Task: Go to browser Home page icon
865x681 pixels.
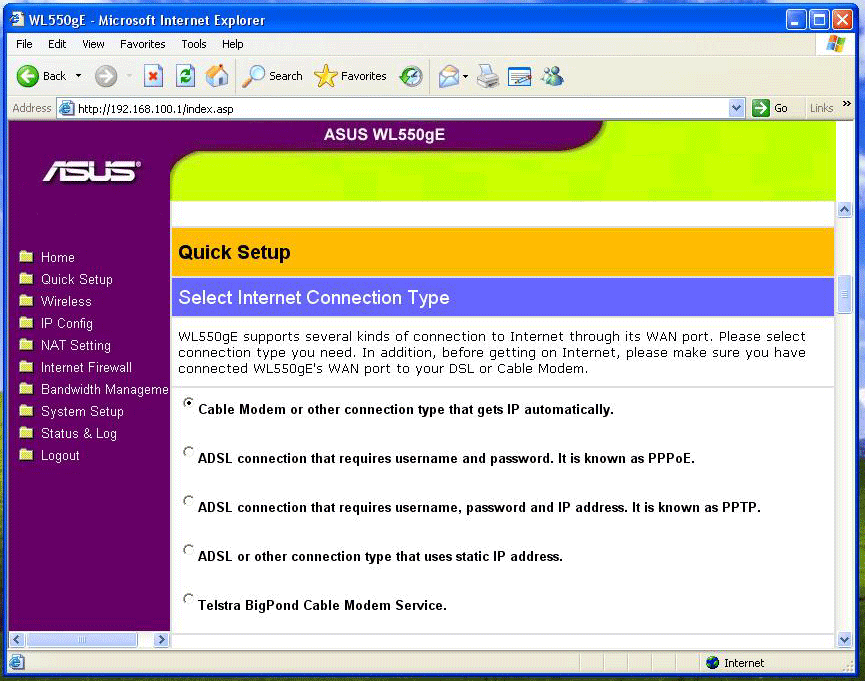Action: (x=217, y=76)
